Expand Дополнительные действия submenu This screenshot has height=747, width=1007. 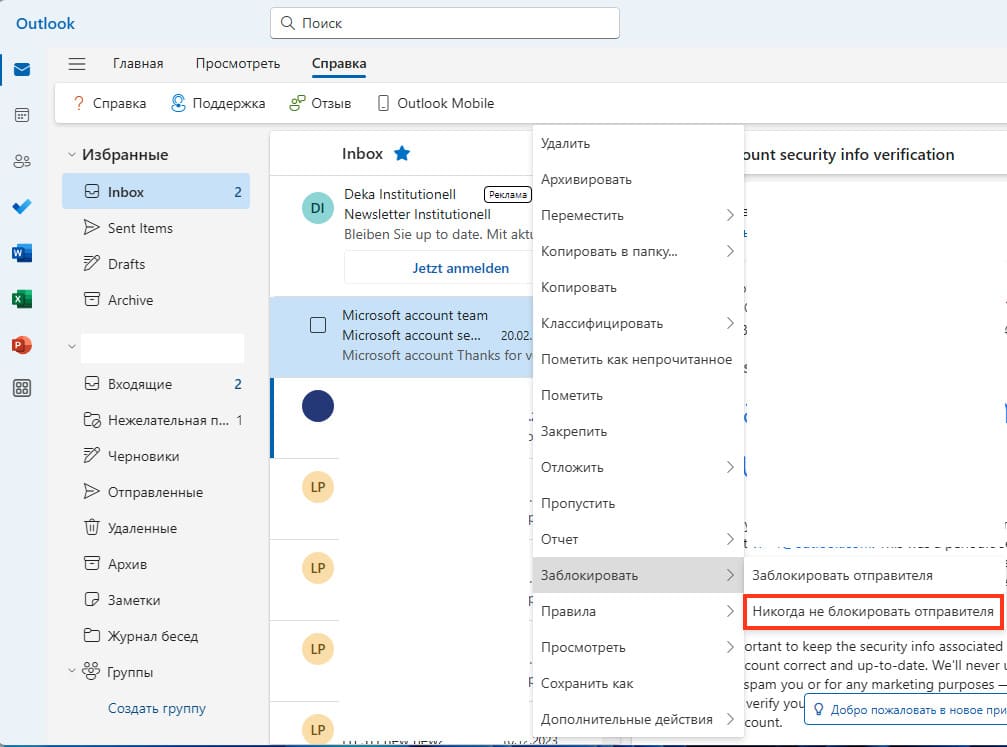click(x=730, y=719)
